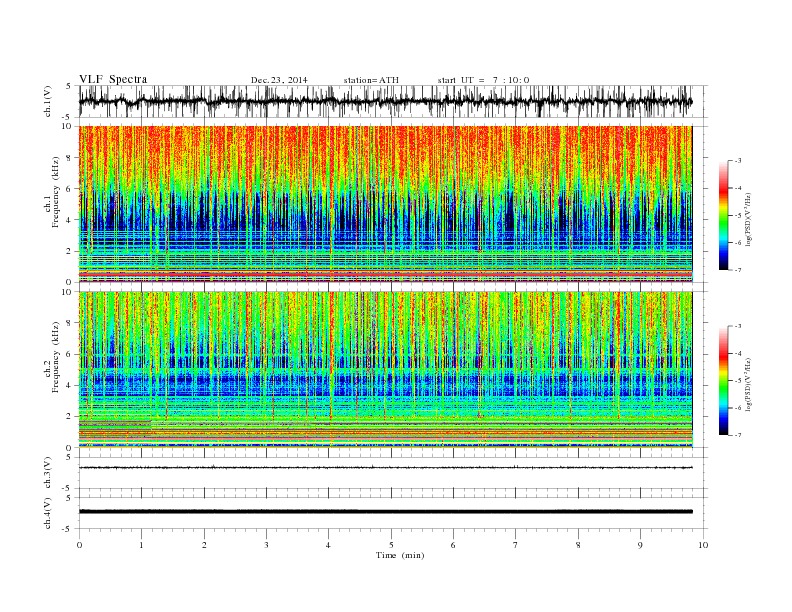Click the time axis tick label "10"
This screenshot has height=612, width=792.
click(x=703, y=545)
